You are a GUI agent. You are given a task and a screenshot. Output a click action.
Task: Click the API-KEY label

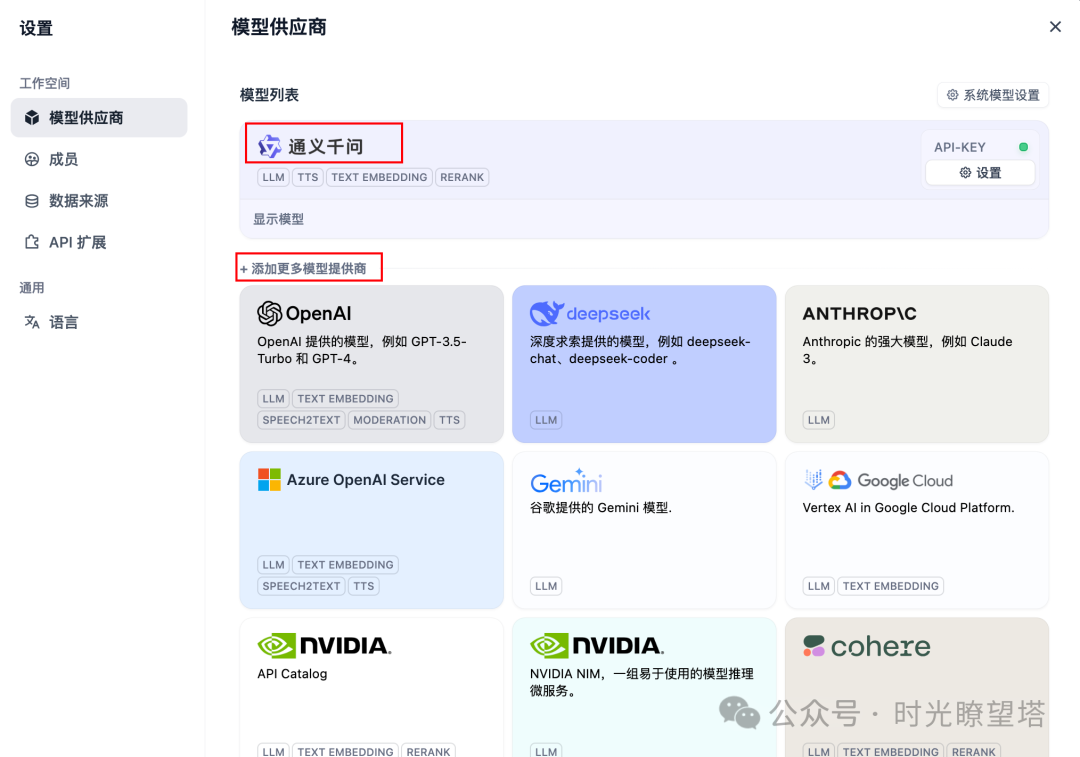[x=959, y=147]
